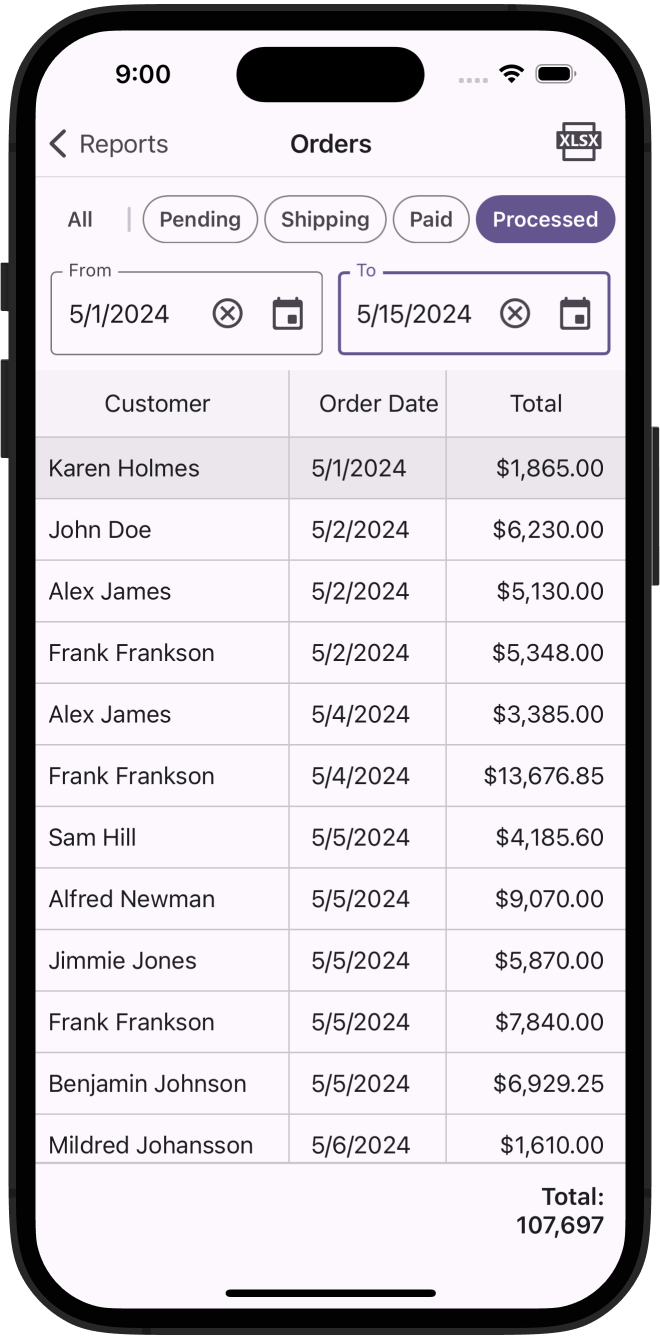Image resolution: width=660 pixels, height=1336 pixels.
Task: Clear the From date field
Action: (x=228, y=314)
